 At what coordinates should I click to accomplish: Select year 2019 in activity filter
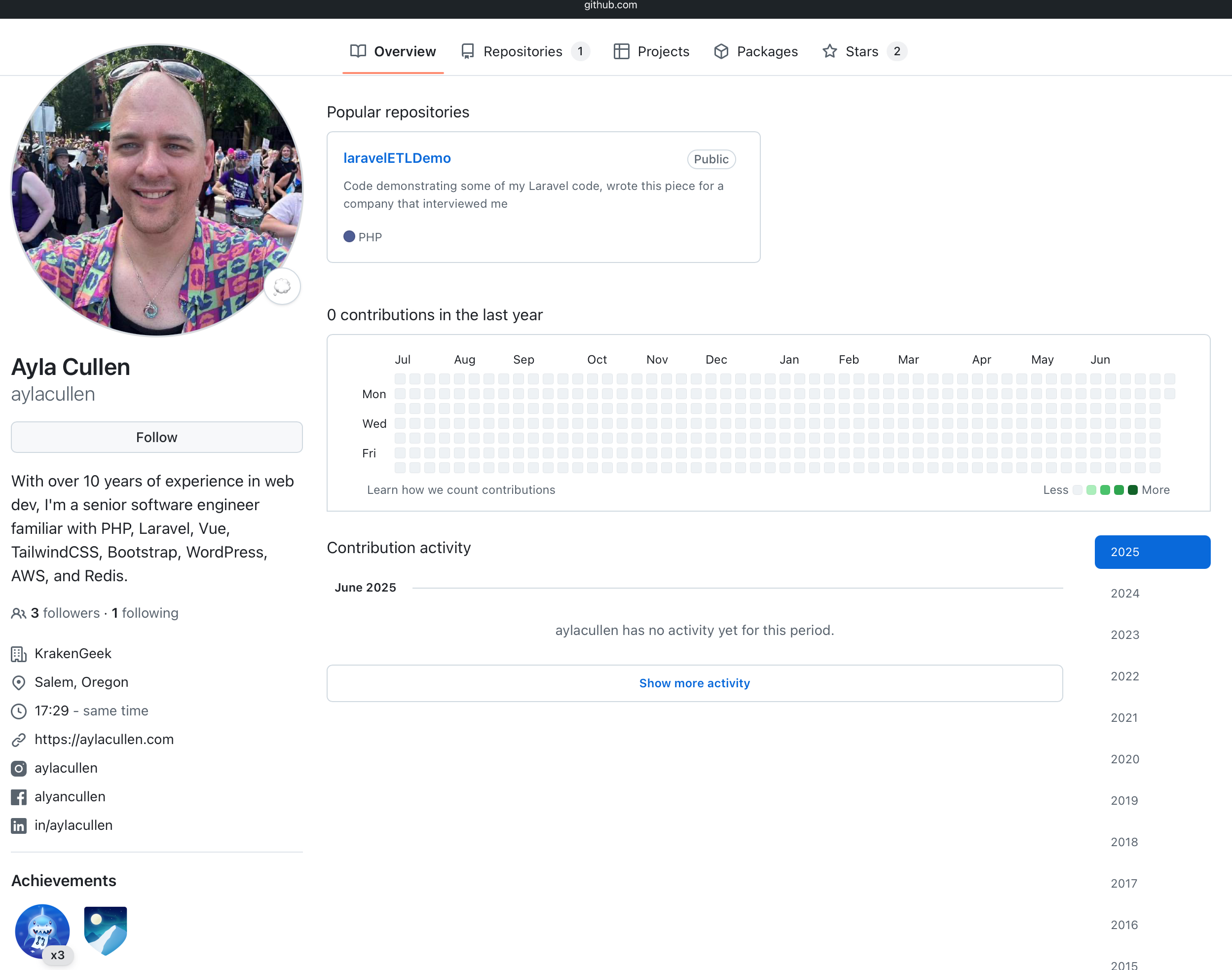coord(1153,801)
